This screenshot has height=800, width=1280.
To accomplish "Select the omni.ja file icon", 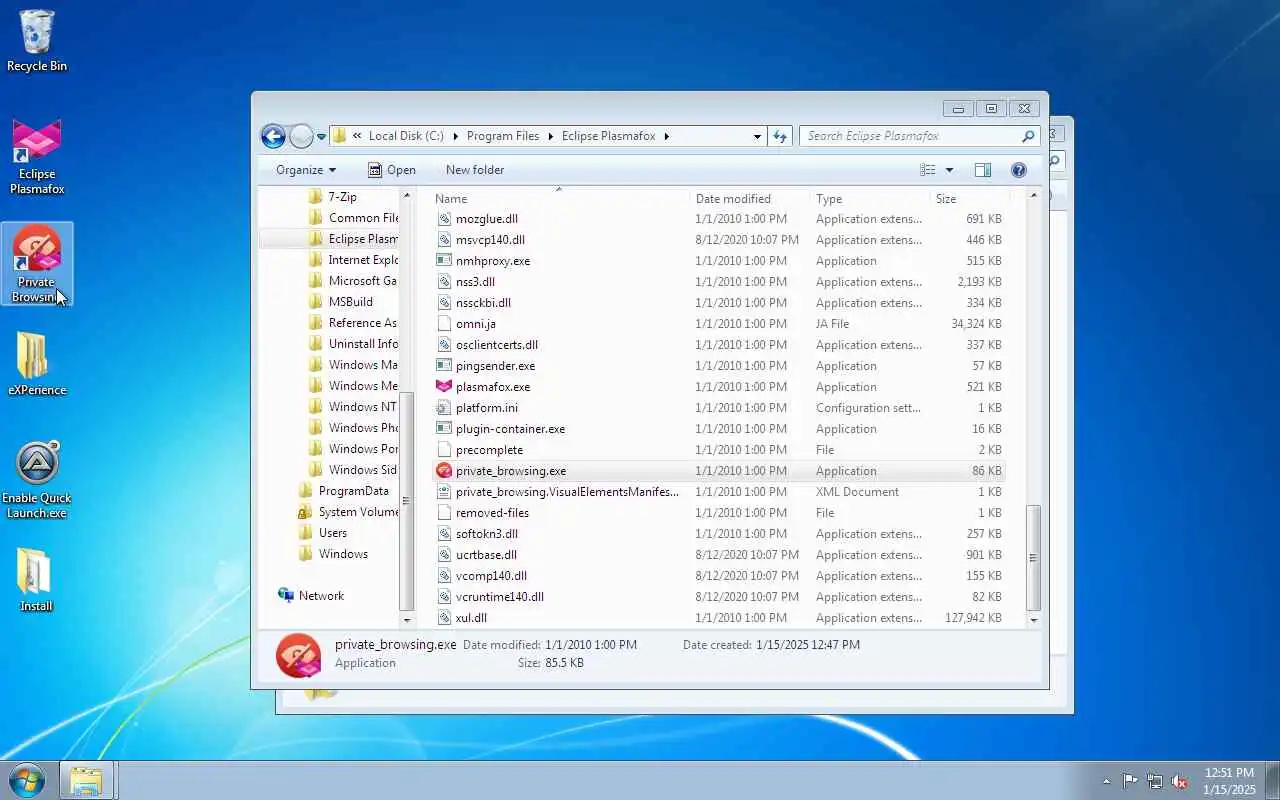I will pyautogui.click(x=445, y=324).
